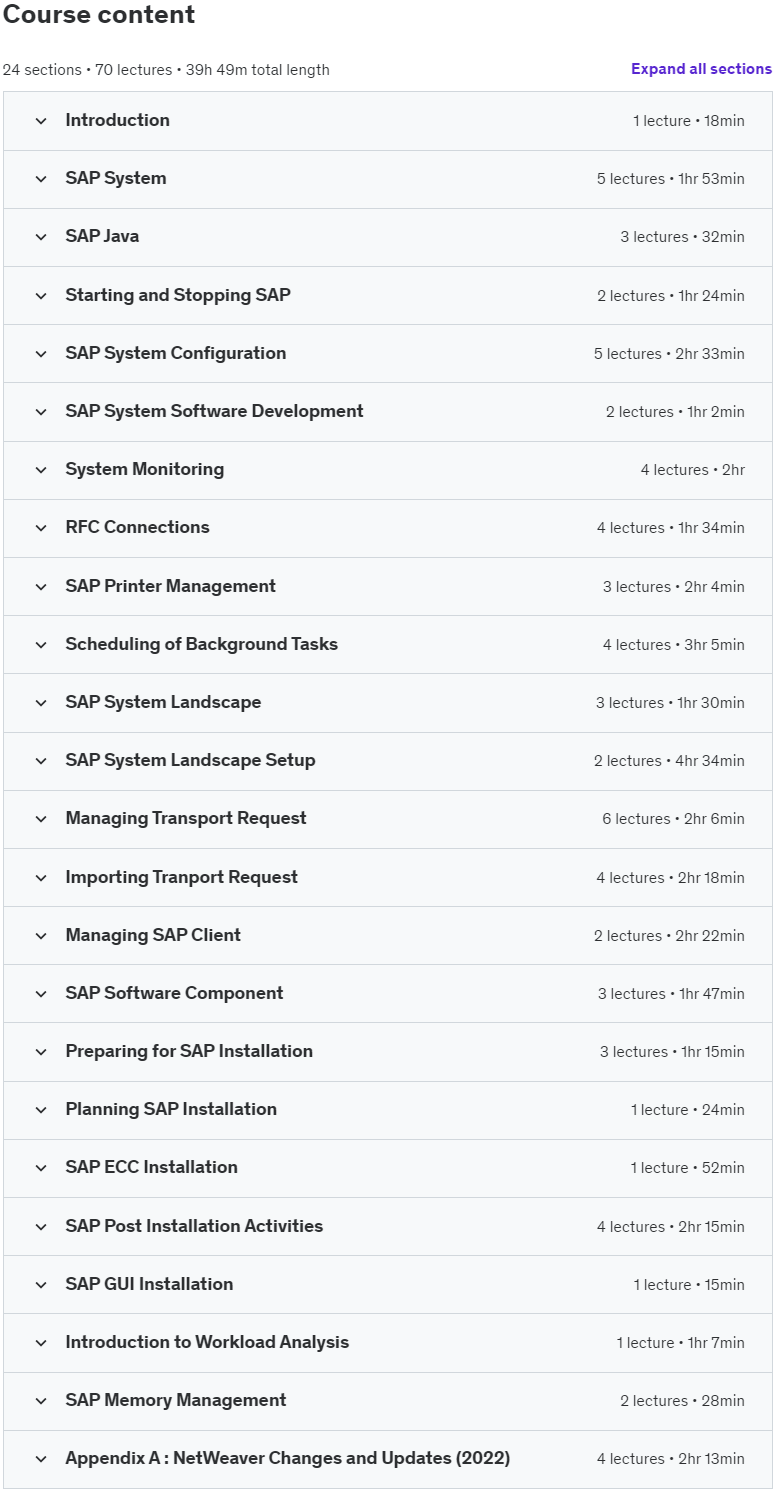Expand Managing Transport Request chevron
The height and width of the screenshot is (1491, 776).
point(41,819)
